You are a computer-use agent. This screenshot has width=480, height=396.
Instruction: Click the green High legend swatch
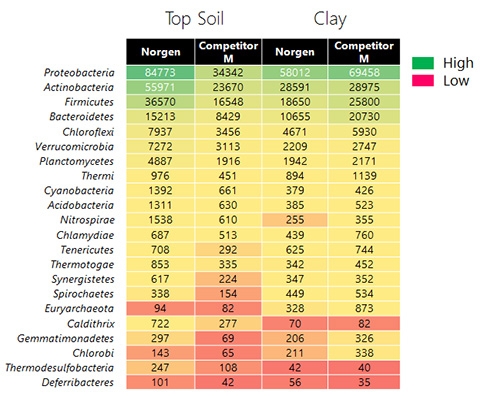(423, 63)
